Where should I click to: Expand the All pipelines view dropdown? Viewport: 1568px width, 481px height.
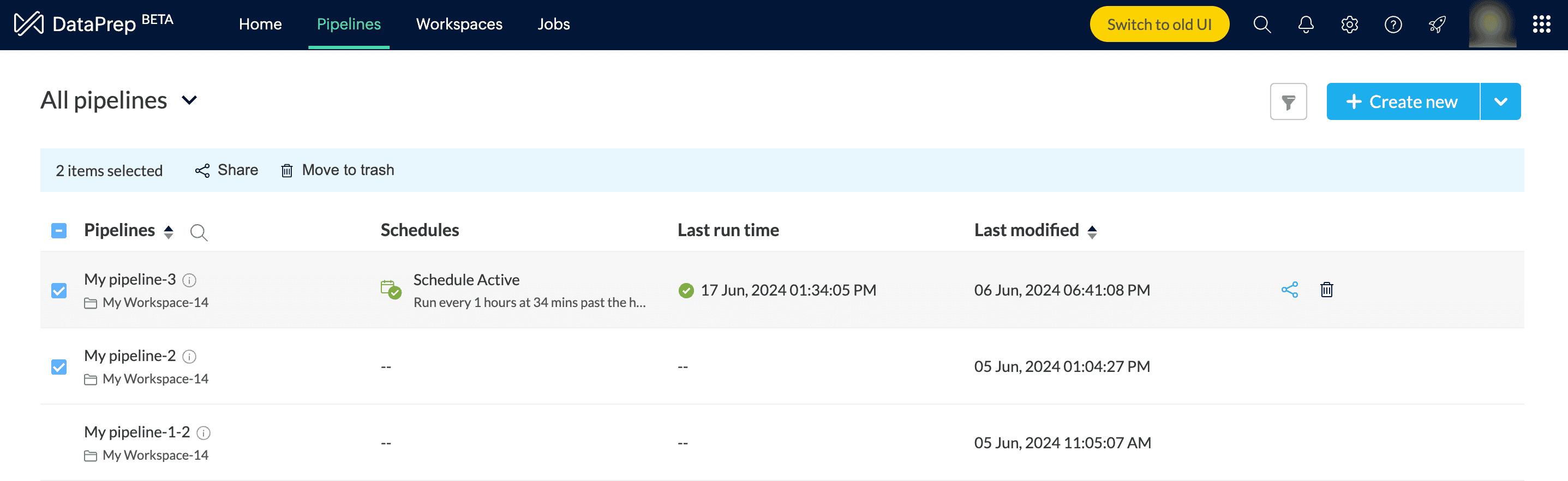189,100
